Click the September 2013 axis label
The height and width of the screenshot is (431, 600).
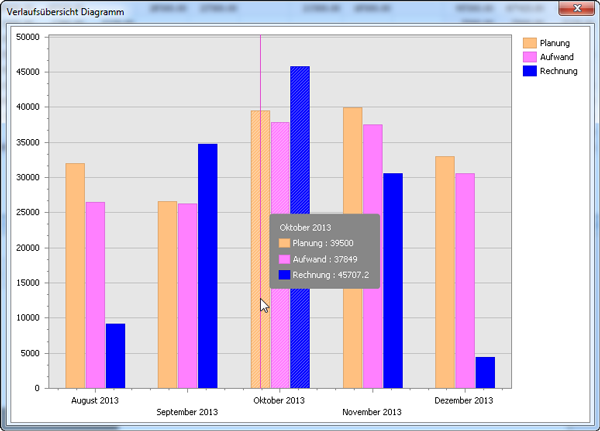click(x=187, y=412)
